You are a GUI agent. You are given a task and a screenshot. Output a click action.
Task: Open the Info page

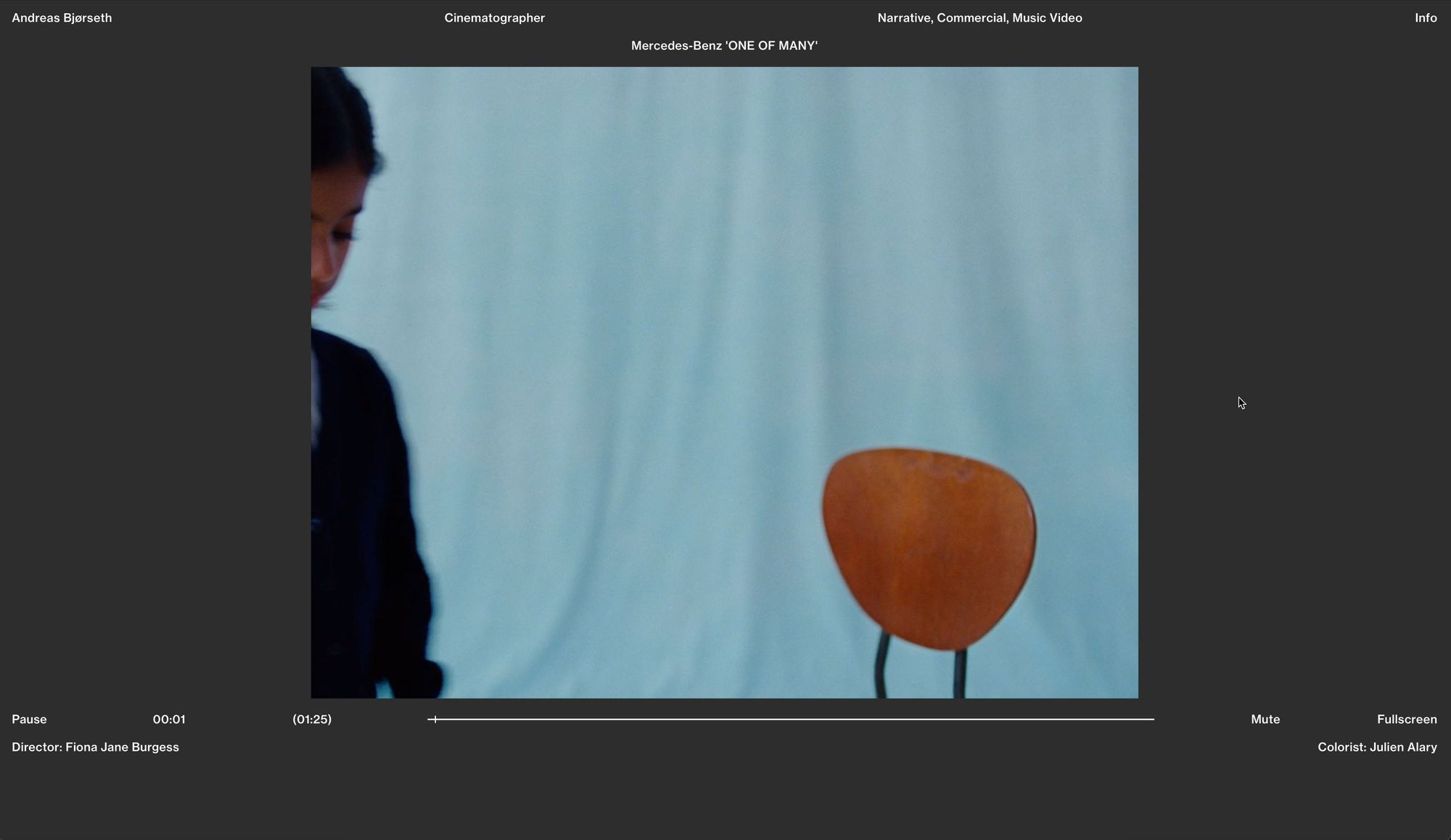point(1425,18)
